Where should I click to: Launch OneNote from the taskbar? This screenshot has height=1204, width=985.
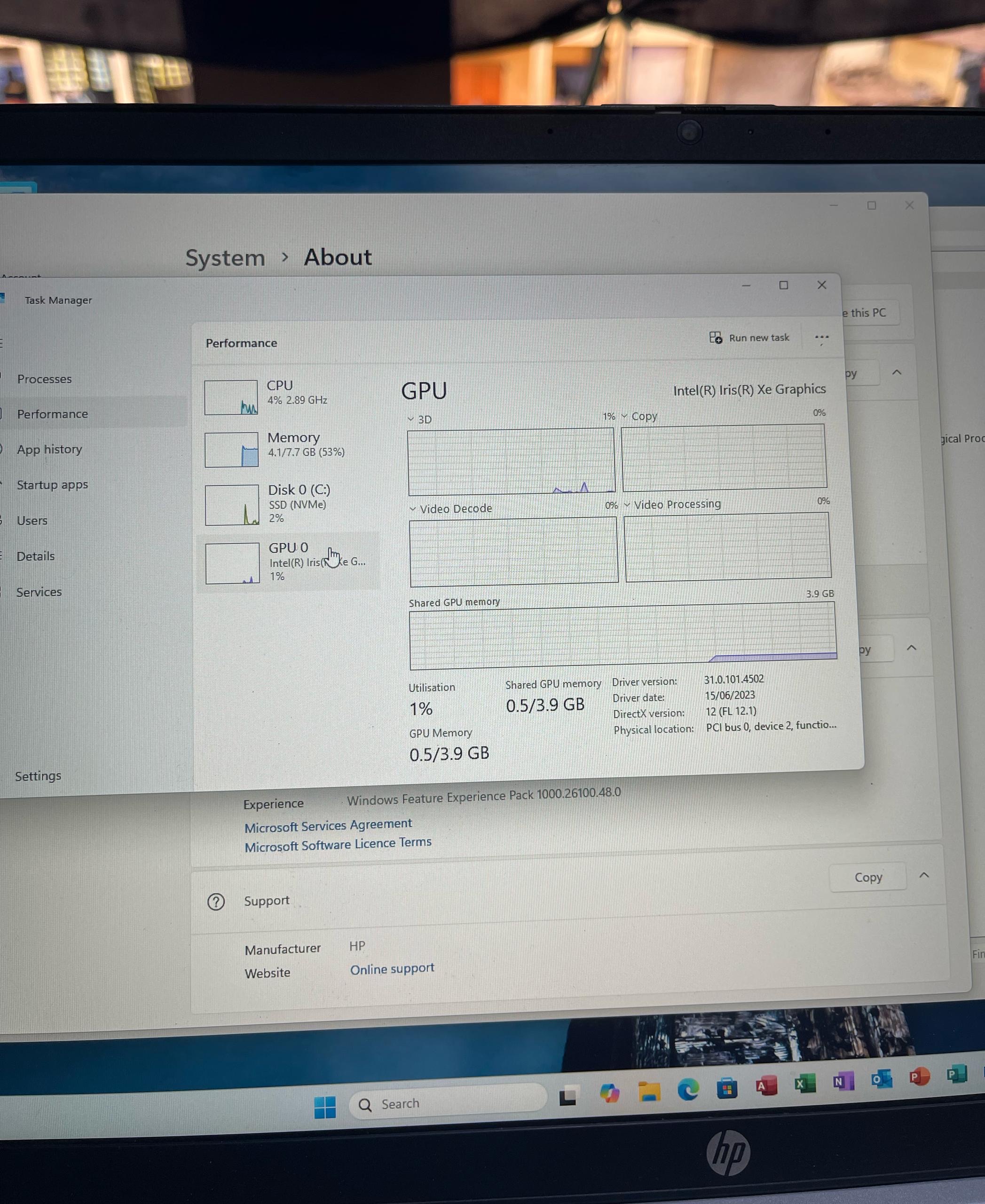click(x=843, y=1081)
